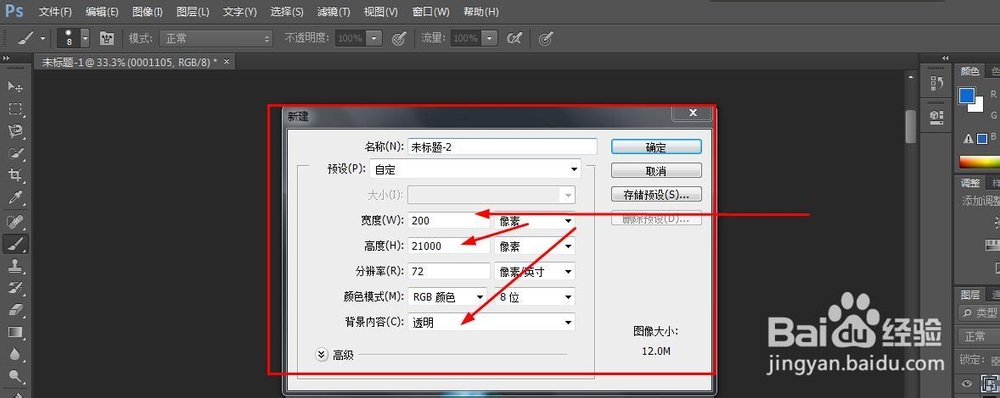Open the 颜色模式 RGB 颜色 dropdown
The height and width of the screenshot is (398, 1000).
coord(447,297)
